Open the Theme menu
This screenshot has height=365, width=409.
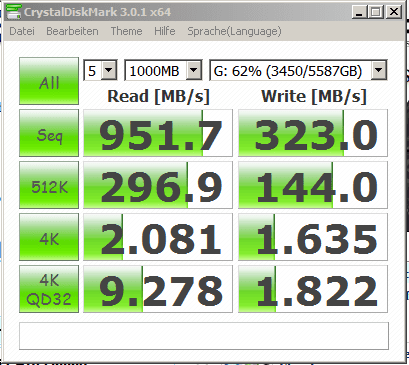tap(127, 31)
